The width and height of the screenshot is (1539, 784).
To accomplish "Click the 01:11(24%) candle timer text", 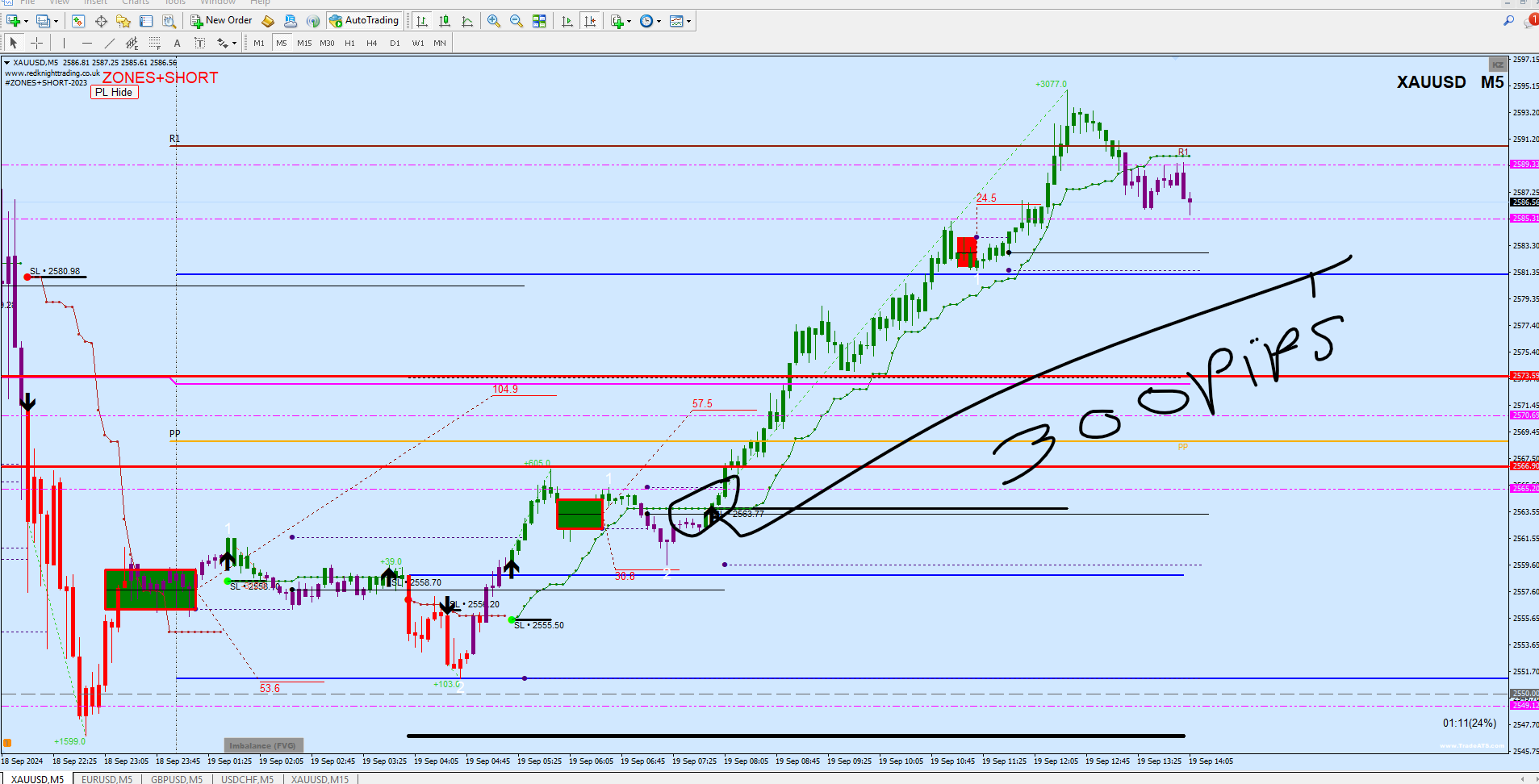I will [1470, 723].
